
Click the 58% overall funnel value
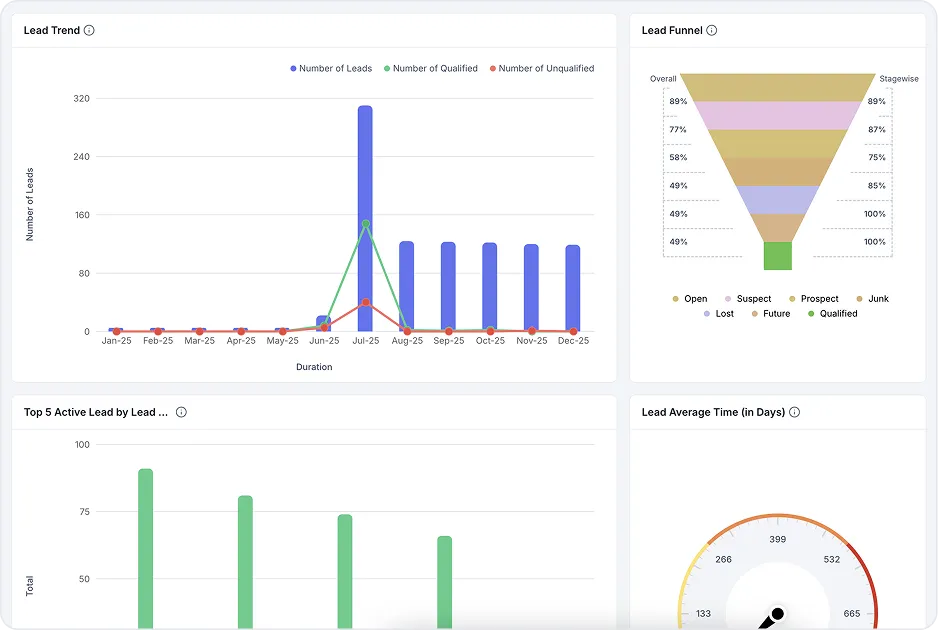click(x=678, y=157)
